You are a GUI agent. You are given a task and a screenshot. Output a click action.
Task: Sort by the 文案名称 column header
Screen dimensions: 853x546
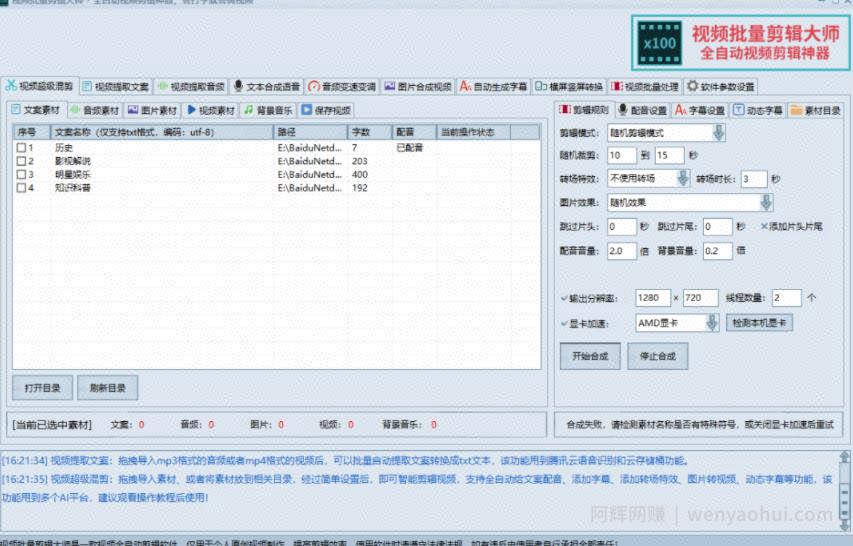click(162, 132)
